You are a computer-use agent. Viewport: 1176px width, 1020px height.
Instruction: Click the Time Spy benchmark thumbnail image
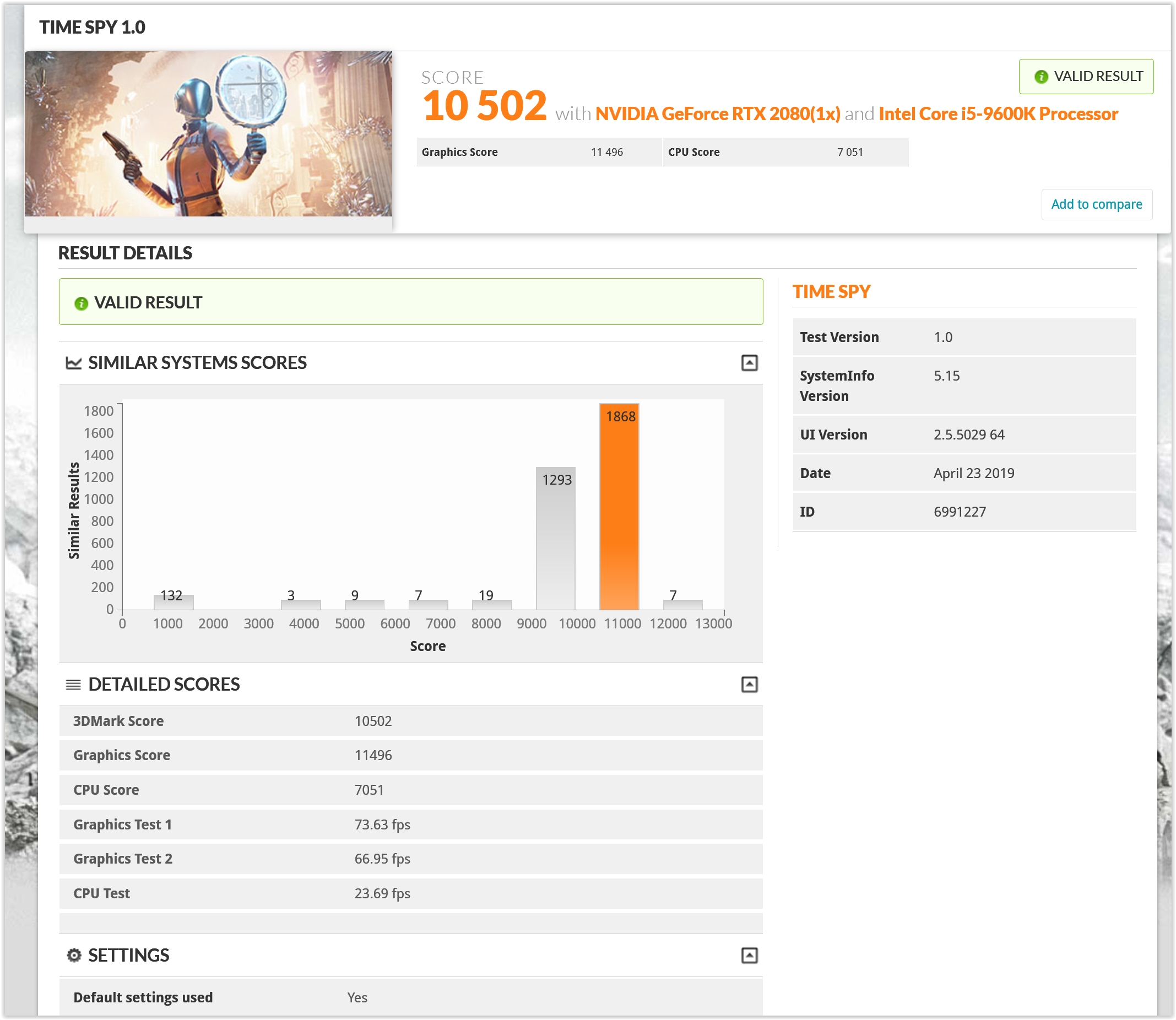point(208,134)
